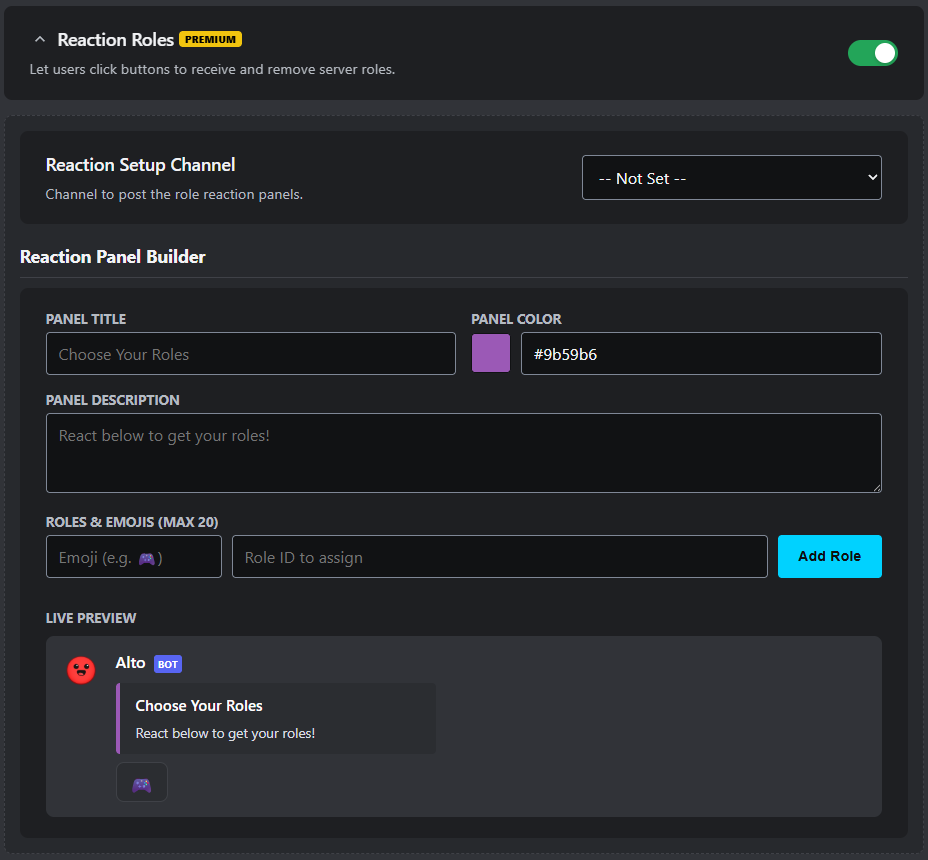Image resolution: width=928 pixels, height=860 pixels.
Task: Click the embed description React below text
Action: [225, 733]
